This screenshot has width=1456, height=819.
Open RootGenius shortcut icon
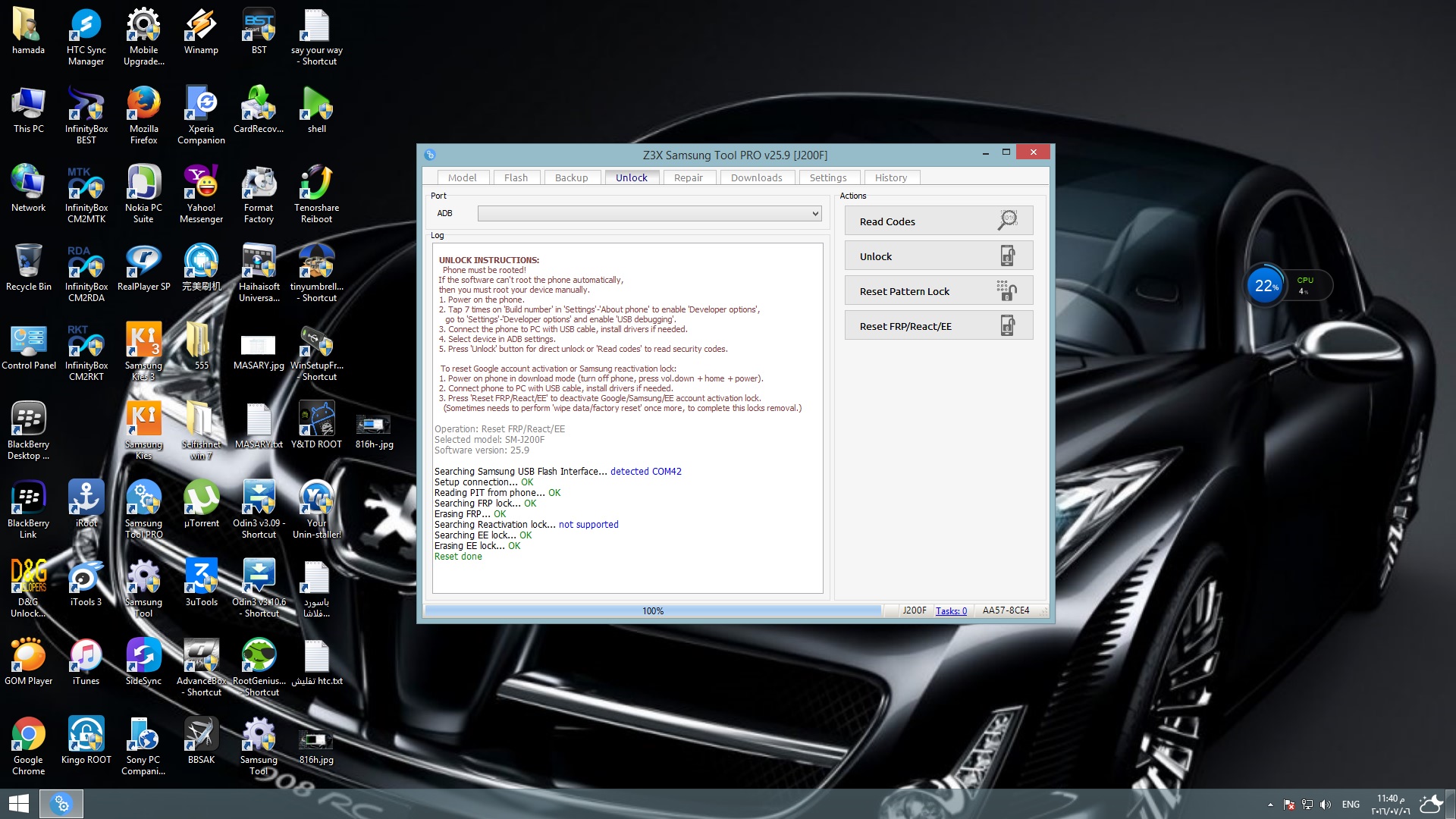259,668
